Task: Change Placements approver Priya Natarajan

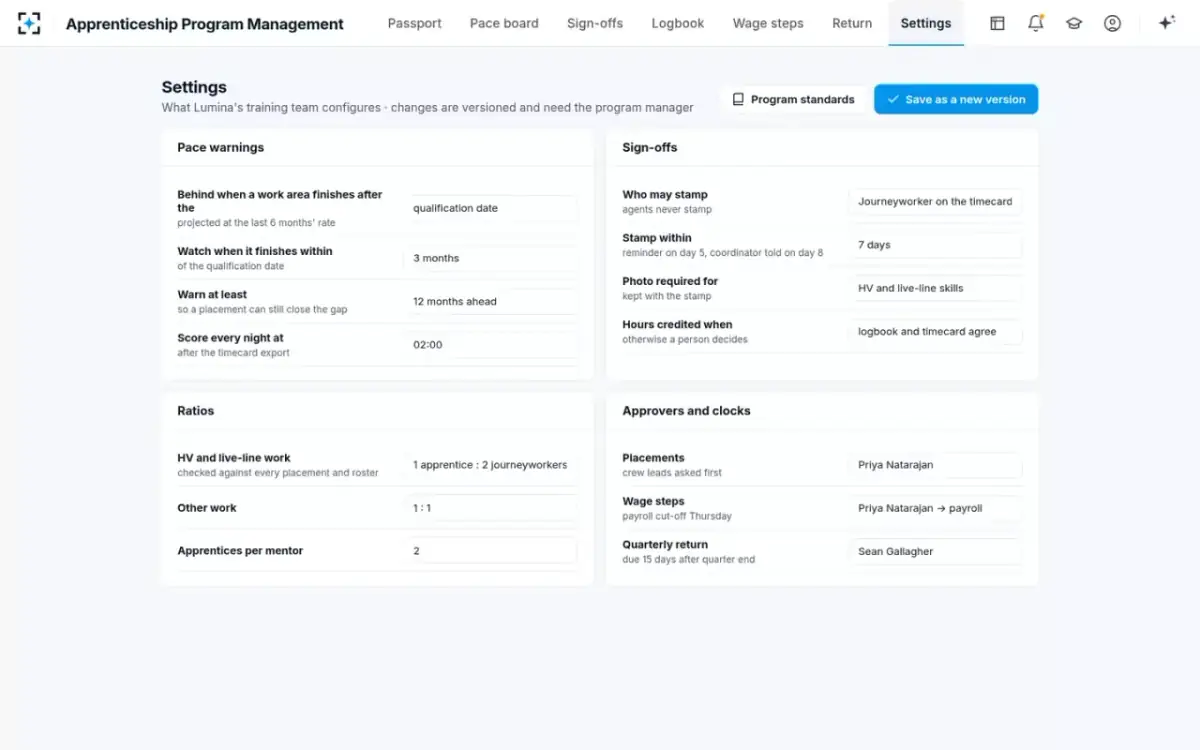Action: click(935, 465)
